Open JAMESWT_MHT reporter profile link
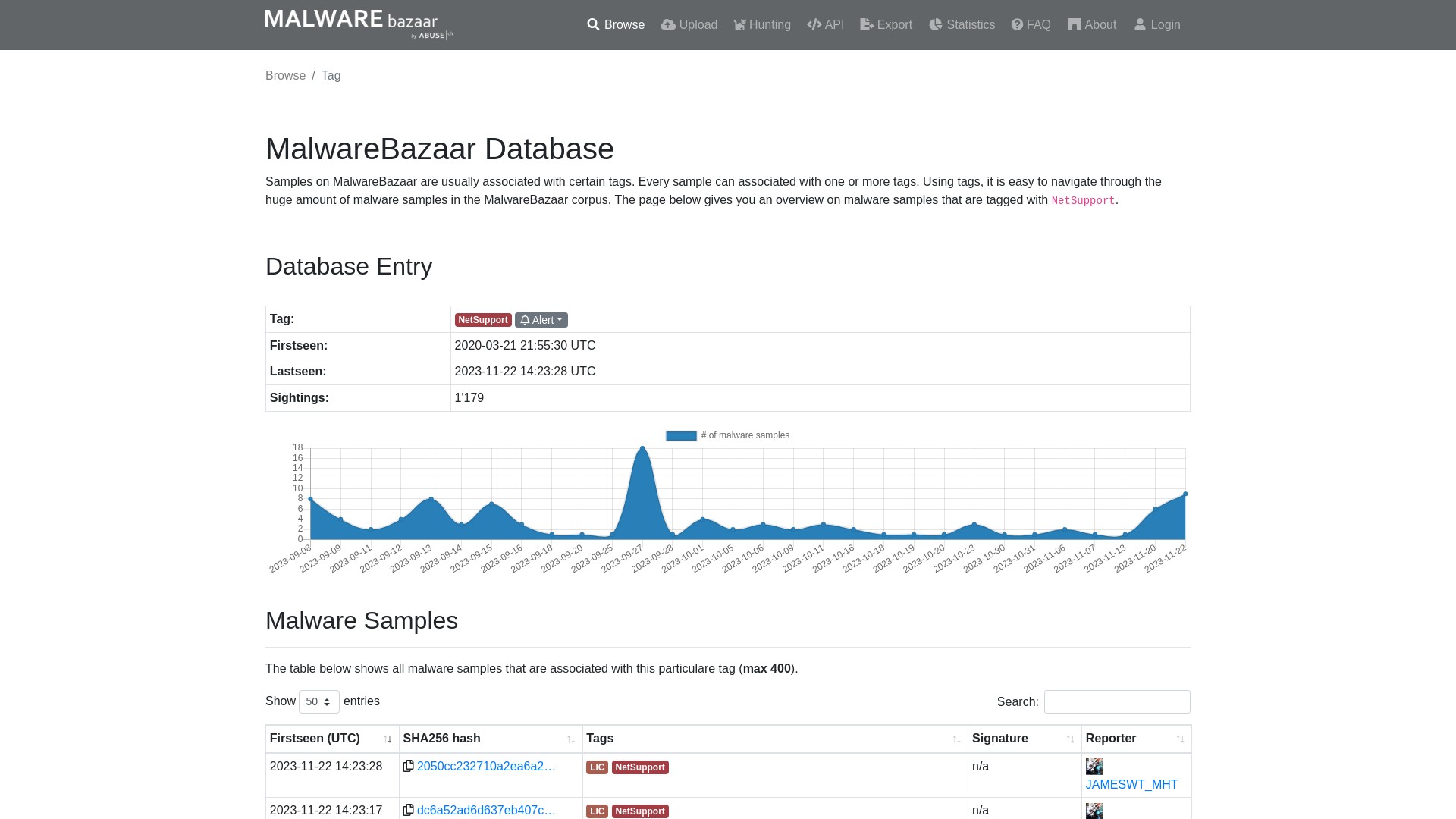Image resolution: width=1456 pixels, height=819 pixels. 1131,785
